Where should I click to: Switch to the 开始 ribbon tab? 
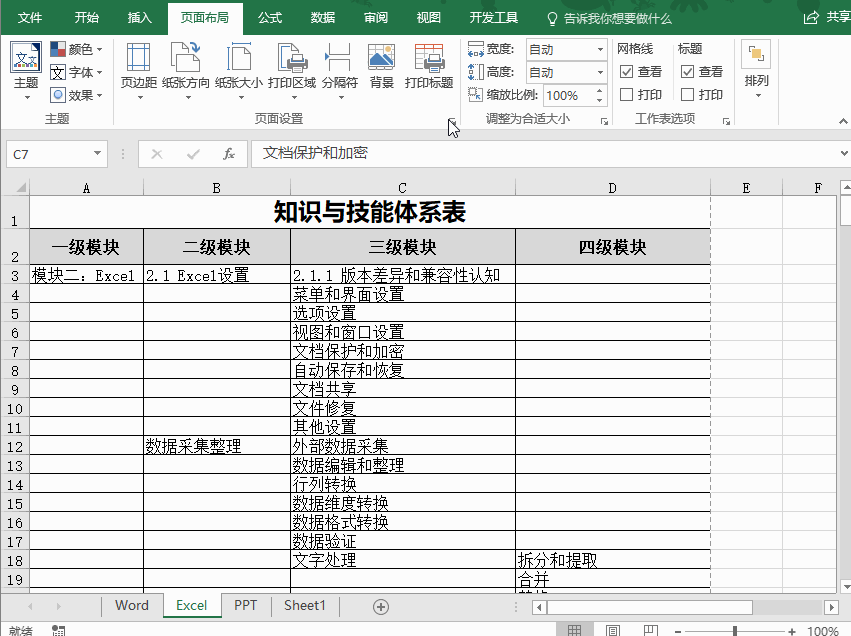tap(87, 18)
